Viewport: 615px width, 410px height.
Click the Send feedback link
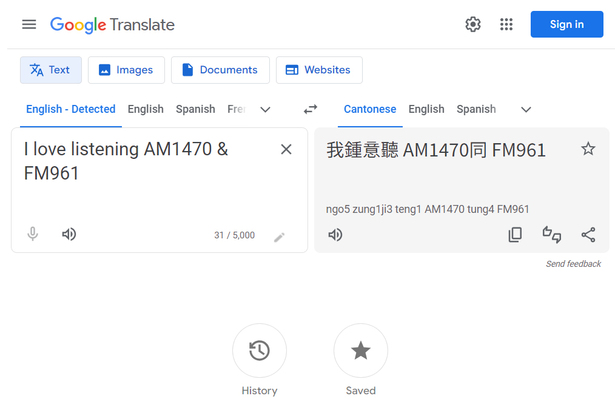pos(573,264)
